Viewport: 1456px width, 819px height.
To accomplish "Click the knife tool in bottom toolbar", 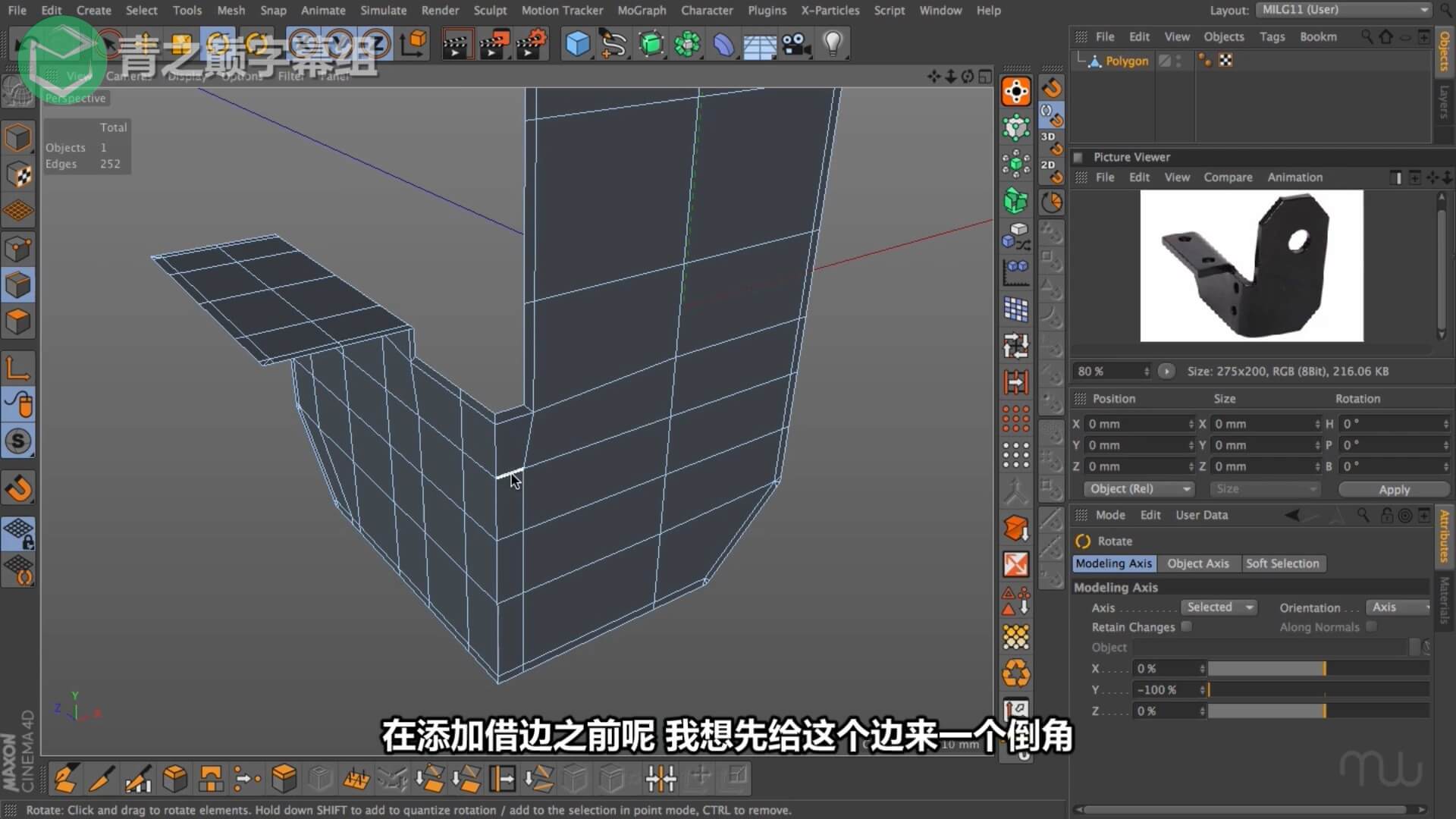I will 101,778.
